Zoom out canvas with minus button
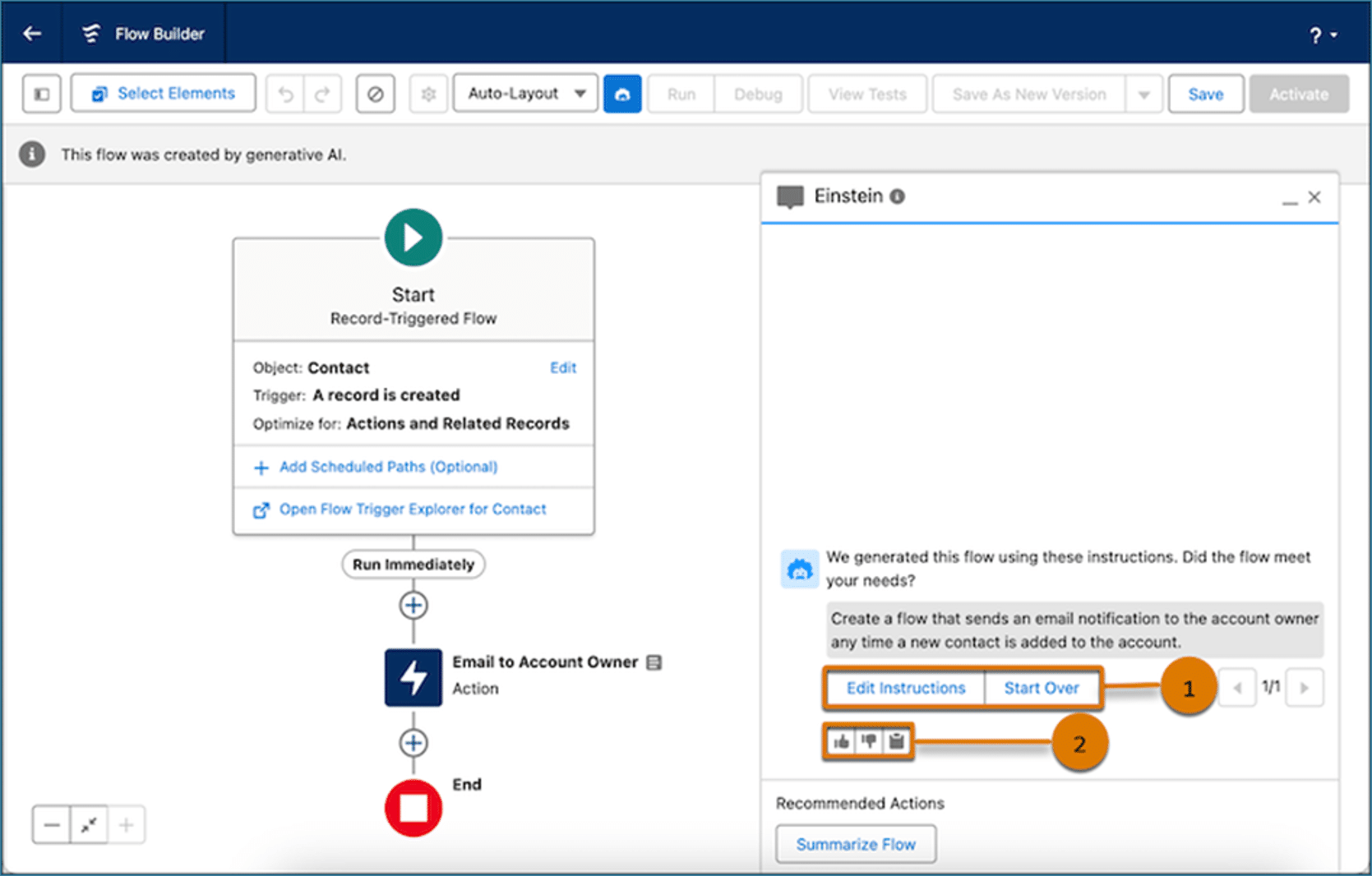Image resolution: width=1372 pixels, height=876 pixels. click(x=52, y=824)
